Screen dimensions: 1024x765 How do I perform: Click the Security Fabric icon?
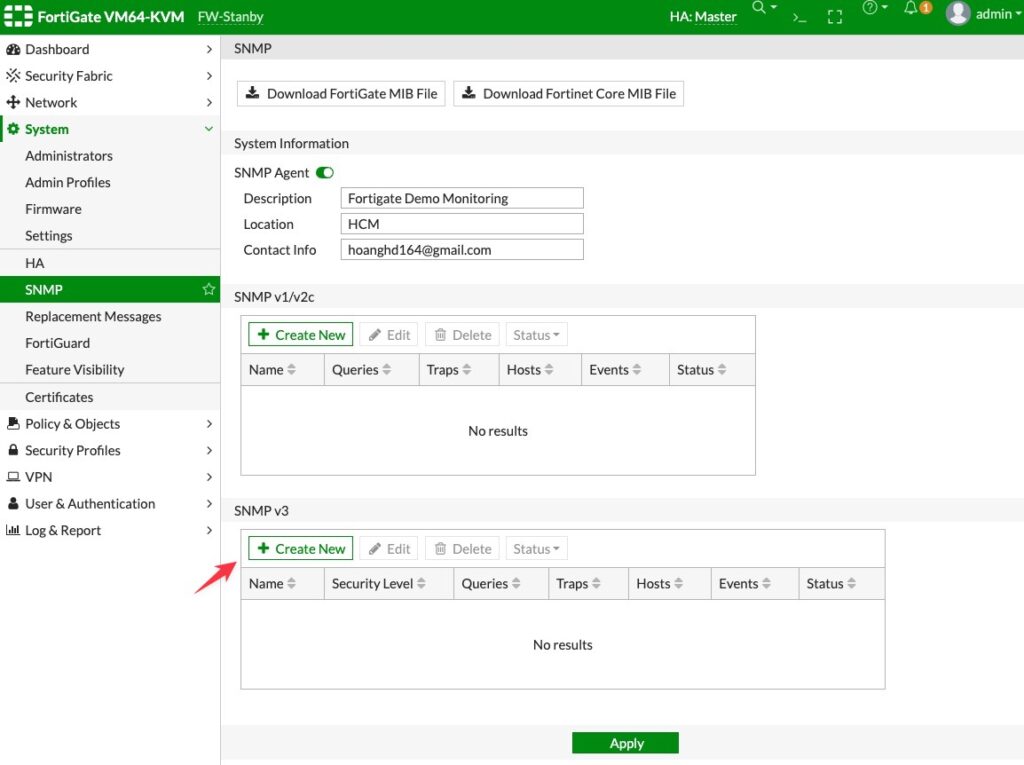[13, 76]
